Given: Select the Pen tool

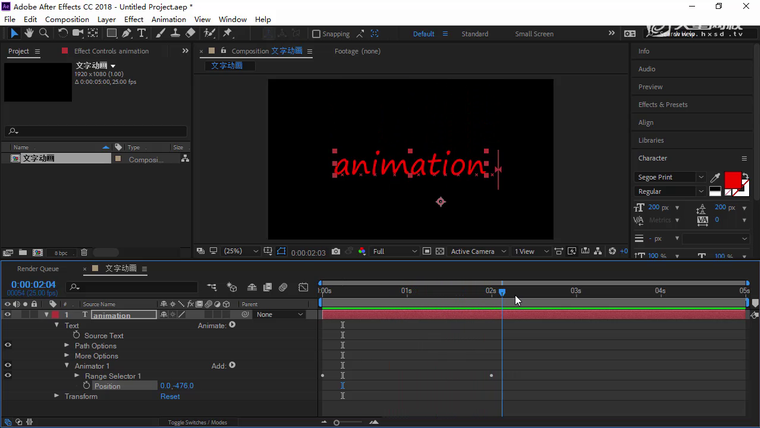Looking at the screenshot, I should [129, 33].
